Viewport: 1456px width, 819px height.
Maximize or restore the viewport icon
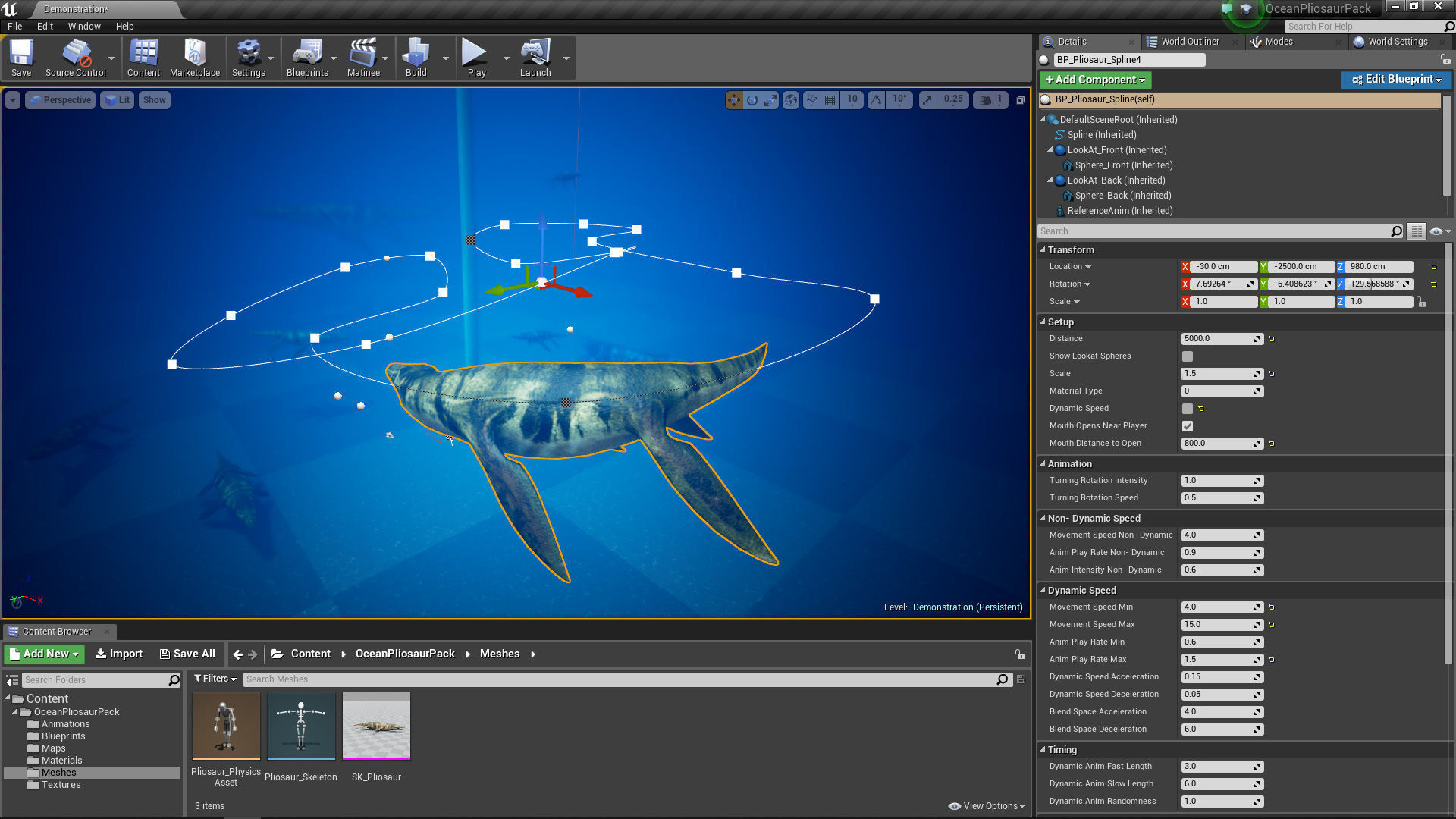coord(1021,100)
